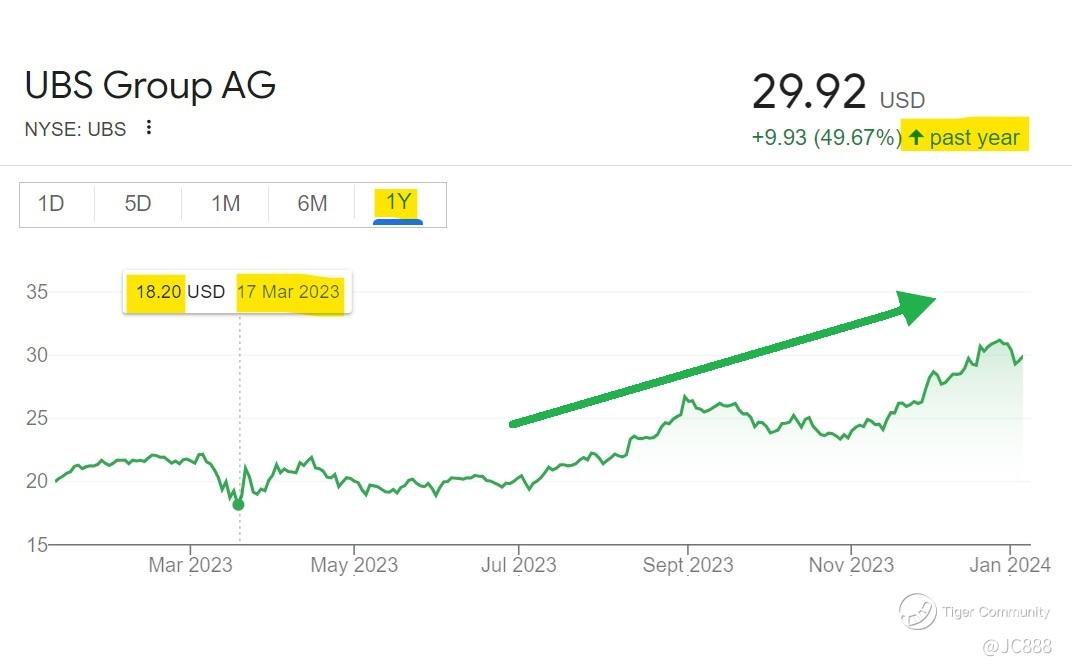Screen dimensions: 1072x671
Task: Click the Tiger Community logo icon
Action: pyautogui.click(x=917, y=611)
